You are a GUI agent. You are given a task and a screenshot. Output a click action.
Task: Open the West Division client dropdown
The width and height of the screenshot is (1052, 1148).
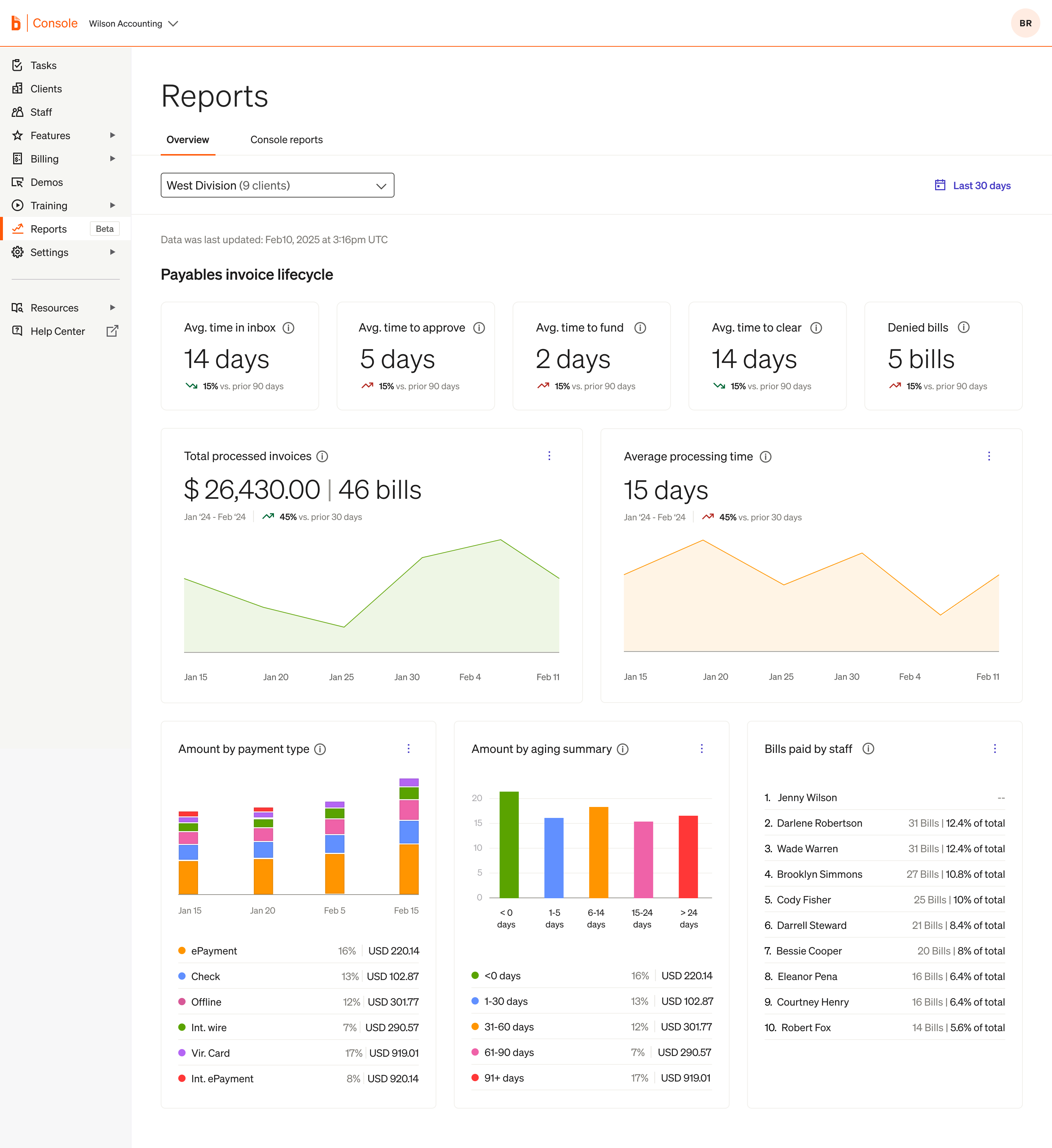[277, 185]
